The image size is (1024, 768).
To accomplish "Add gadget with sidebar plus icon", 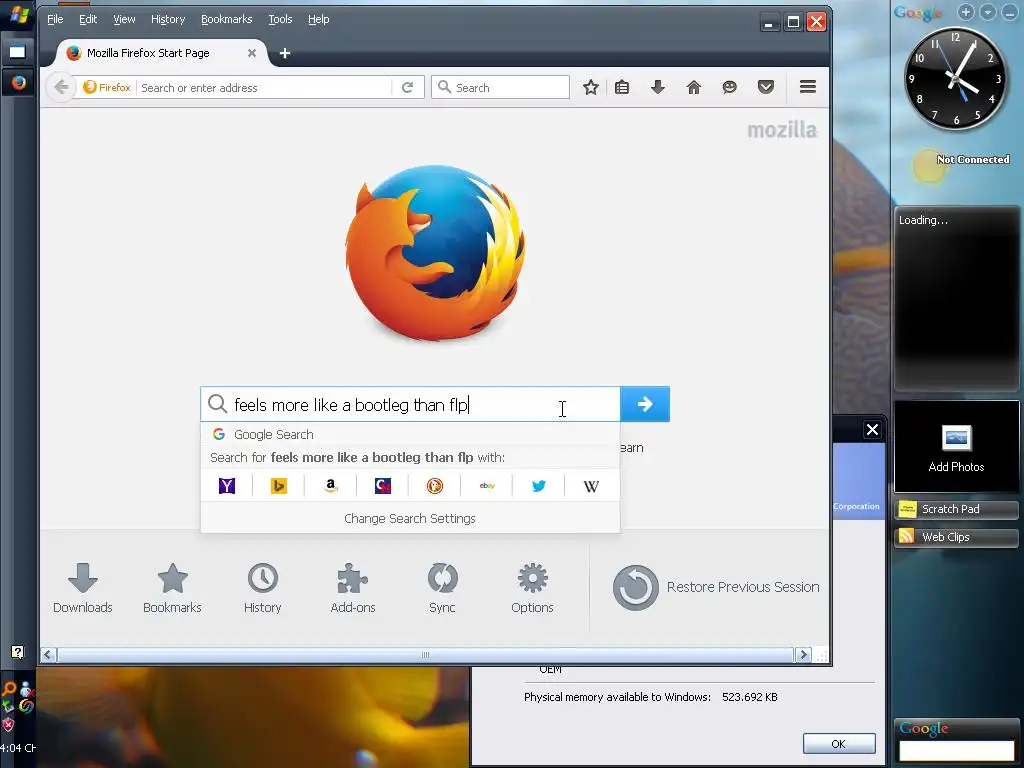I will click(x=966, y=12).
